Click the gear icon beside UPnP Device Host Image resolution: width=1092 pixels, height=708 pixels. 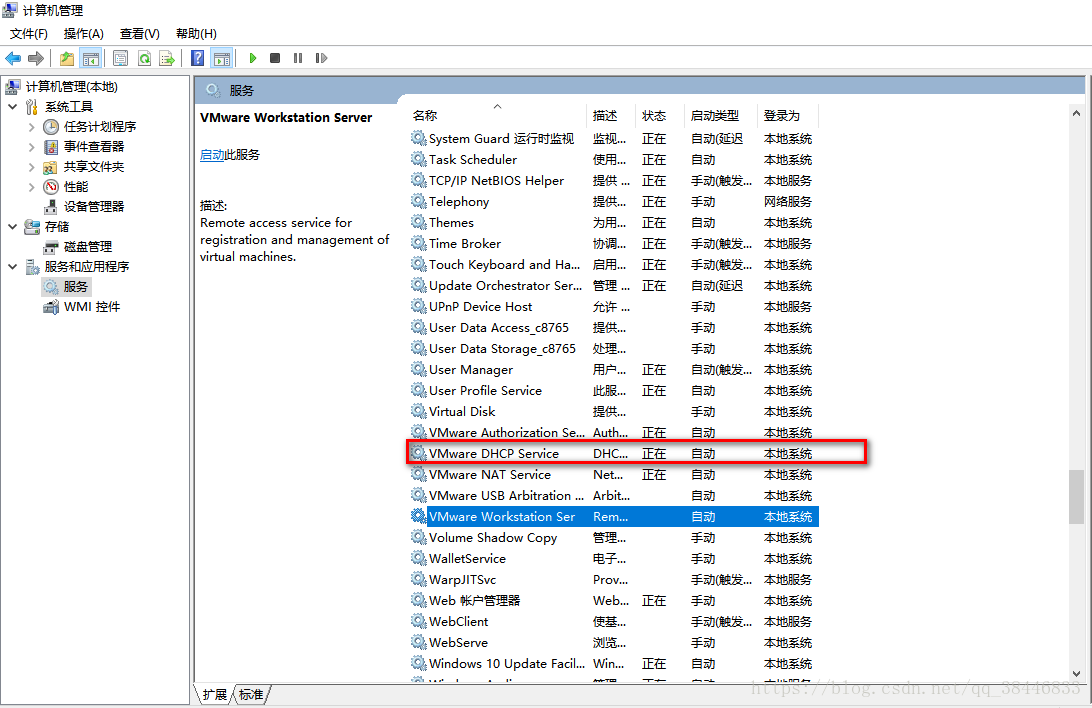coord(418,306)
